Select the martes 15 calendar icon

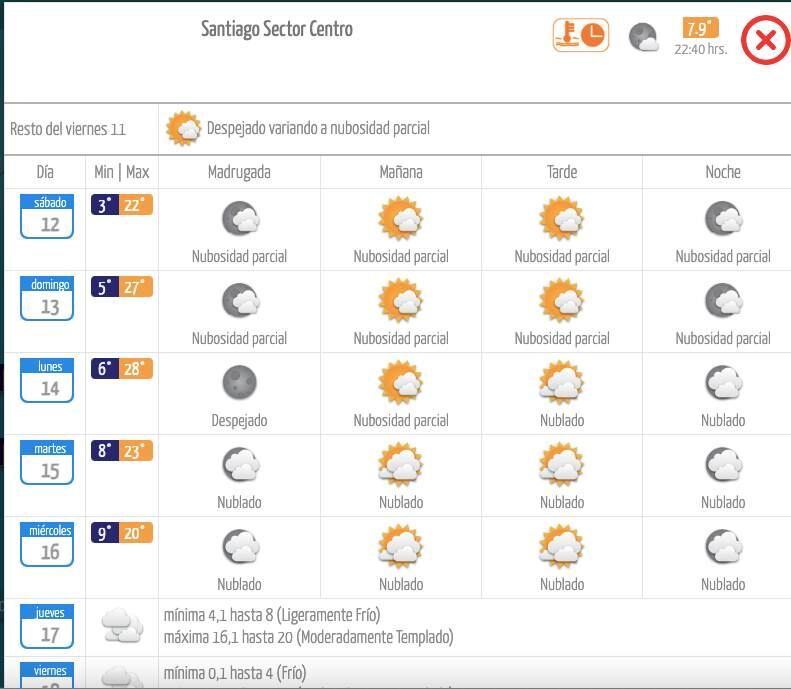click(50, 463)
